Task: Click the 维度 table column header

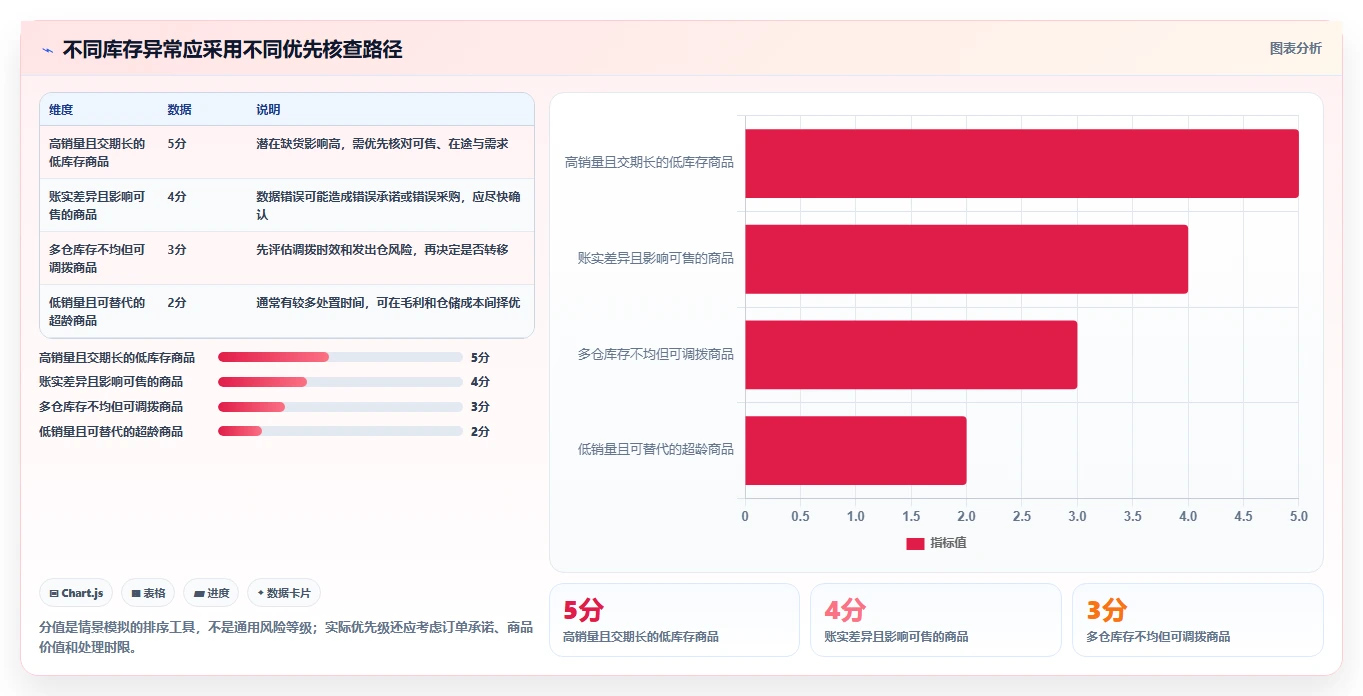Action: (x=61, y=110)
